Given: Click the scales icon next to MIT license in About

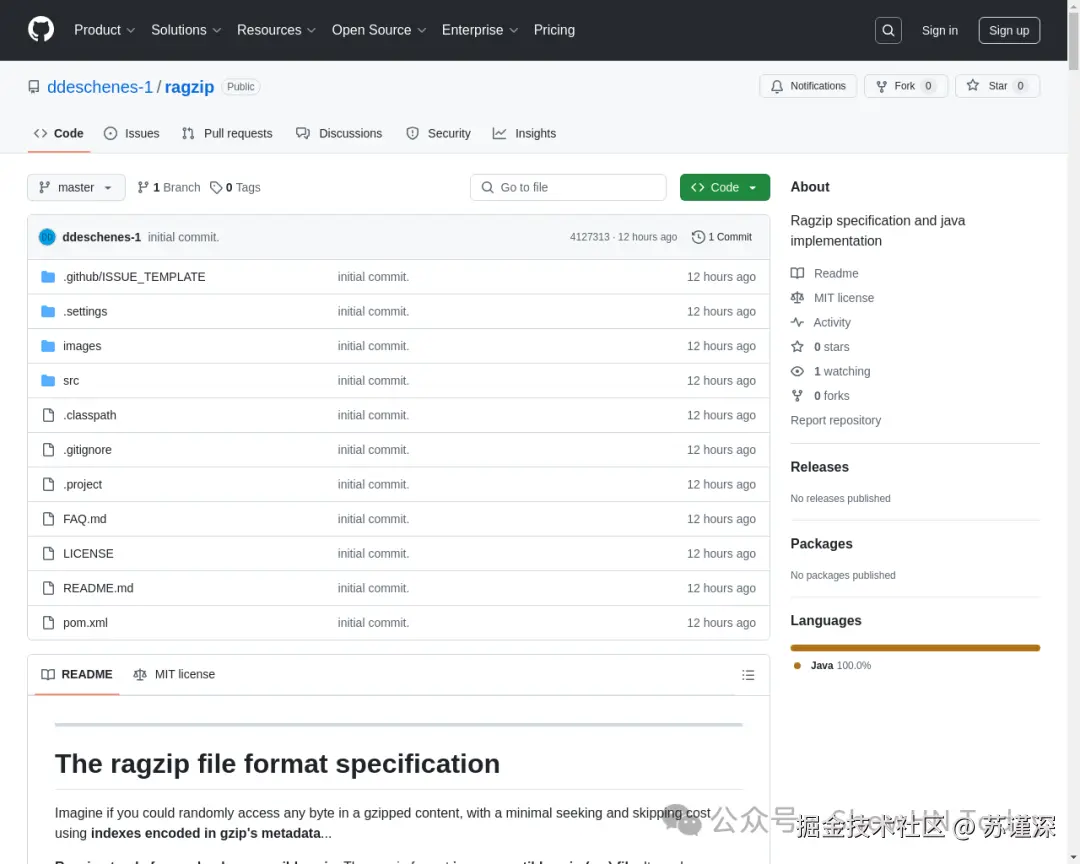Looking at the screenshot, I should click(797, 298).
